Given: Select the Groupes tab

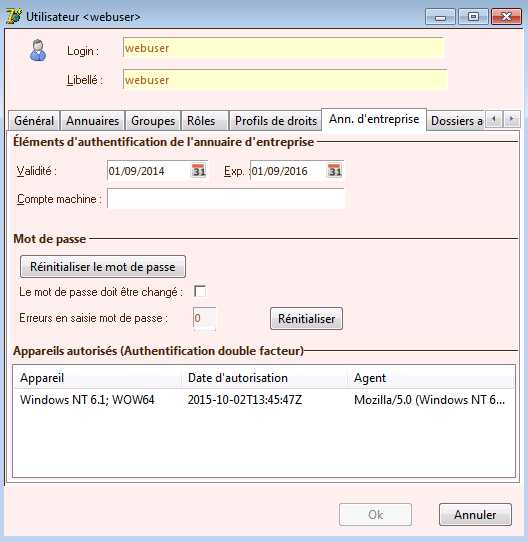Looking at the screenshot, I should pos(153,121).
